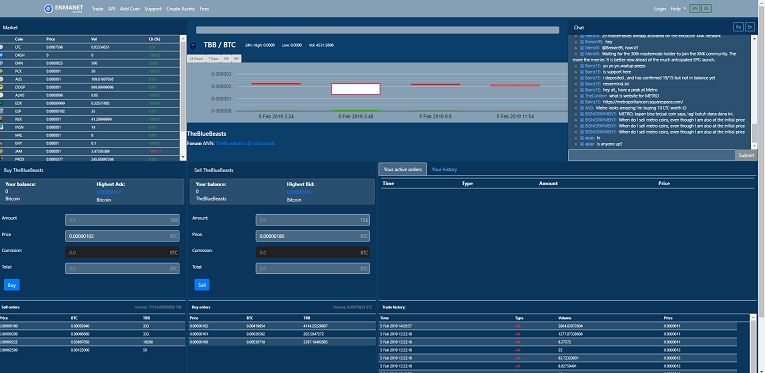Click the TBB / BTC pair title

[x=220, y=45]
